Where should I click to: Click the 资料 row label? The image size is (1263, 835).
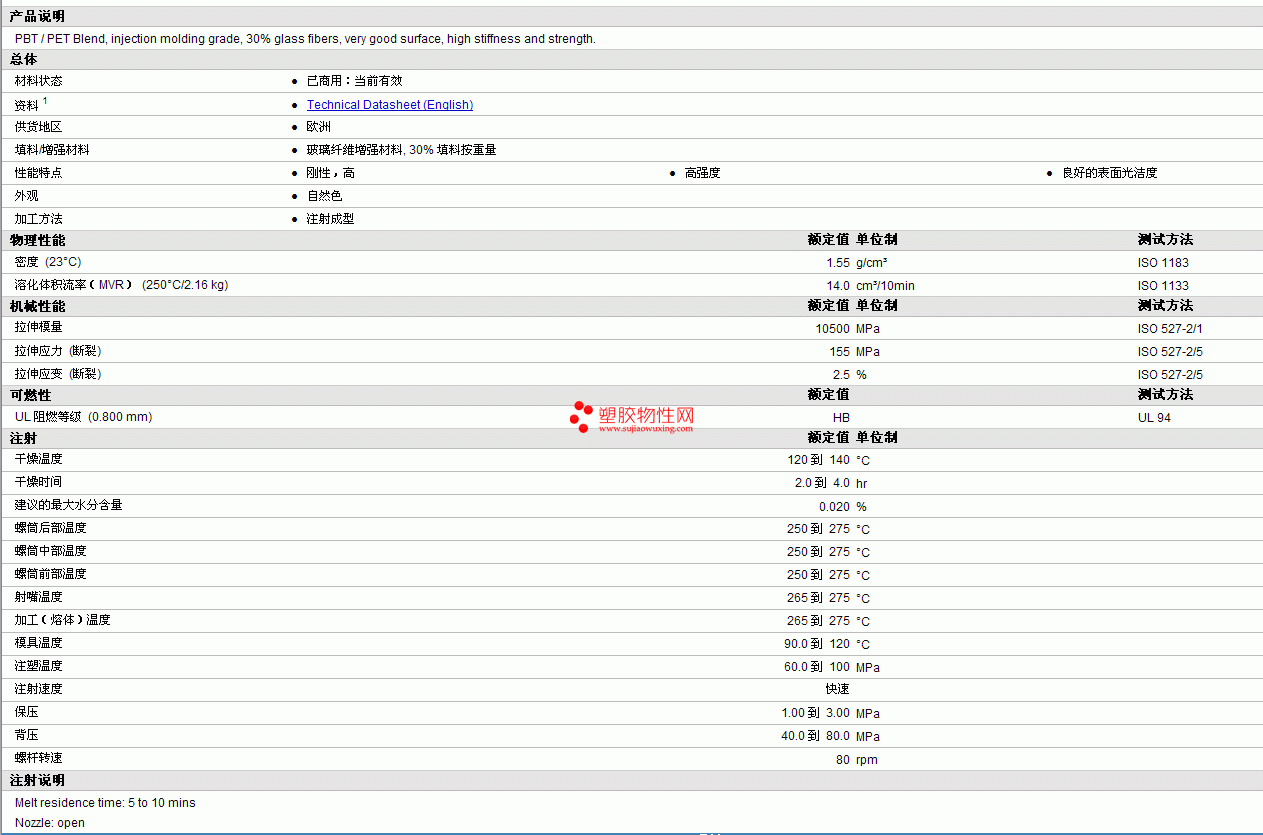coord(27,105)
